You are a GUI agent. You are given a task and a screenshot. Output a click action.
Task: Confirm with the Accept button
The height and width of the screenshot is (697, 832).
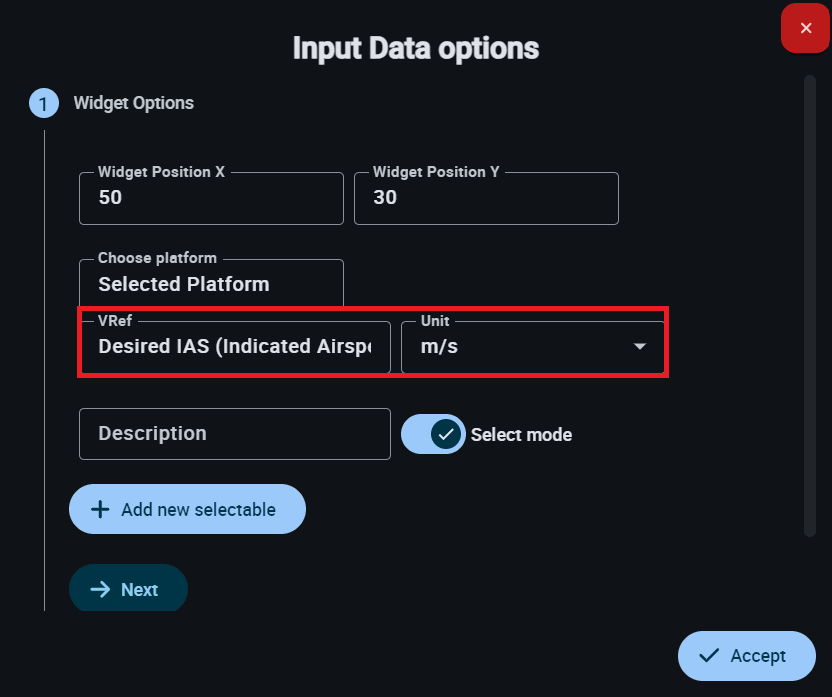pos(746,656)
